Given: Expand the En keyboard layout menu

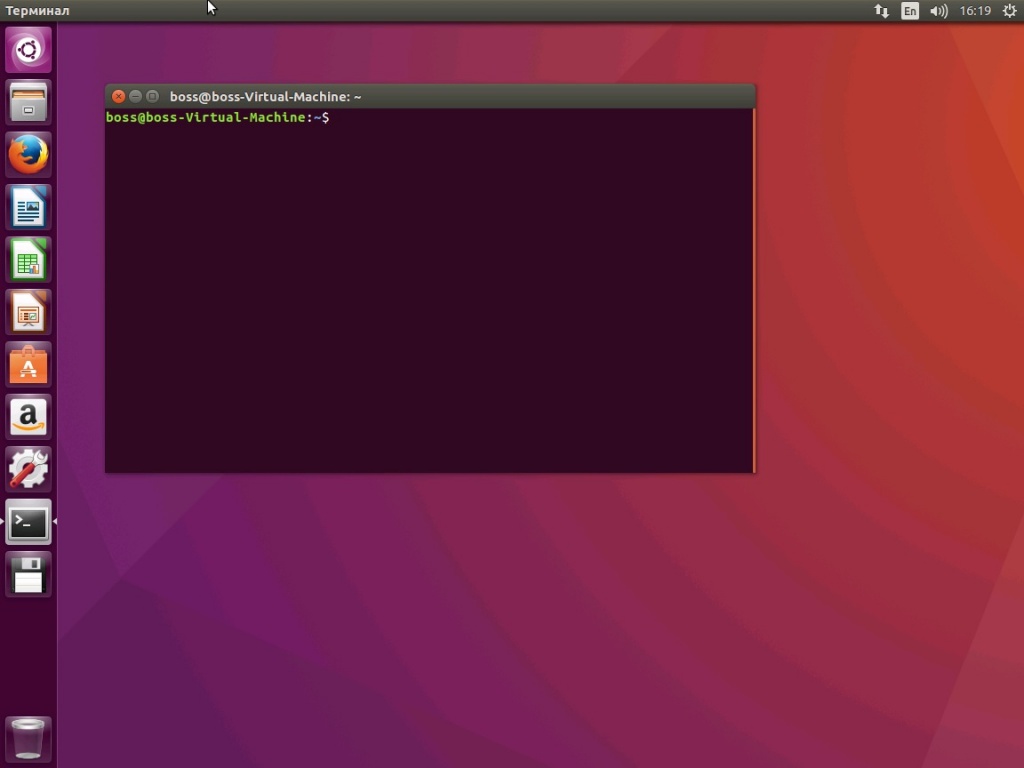Looking at the screenshot, I should click(x=909, y=11).
